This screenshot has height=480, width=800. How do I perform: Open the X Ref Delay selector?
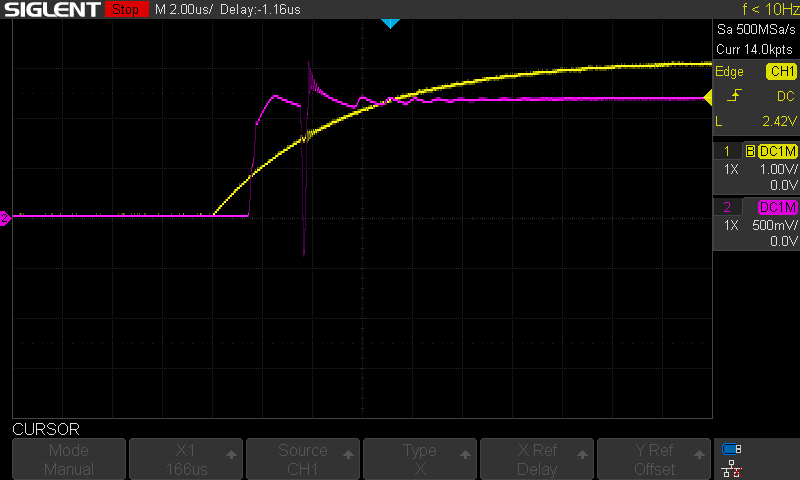538,459
